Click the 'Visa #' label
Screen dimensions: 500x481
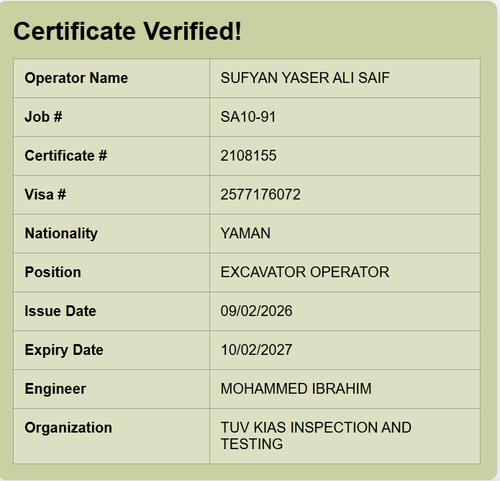coord(45,195)
